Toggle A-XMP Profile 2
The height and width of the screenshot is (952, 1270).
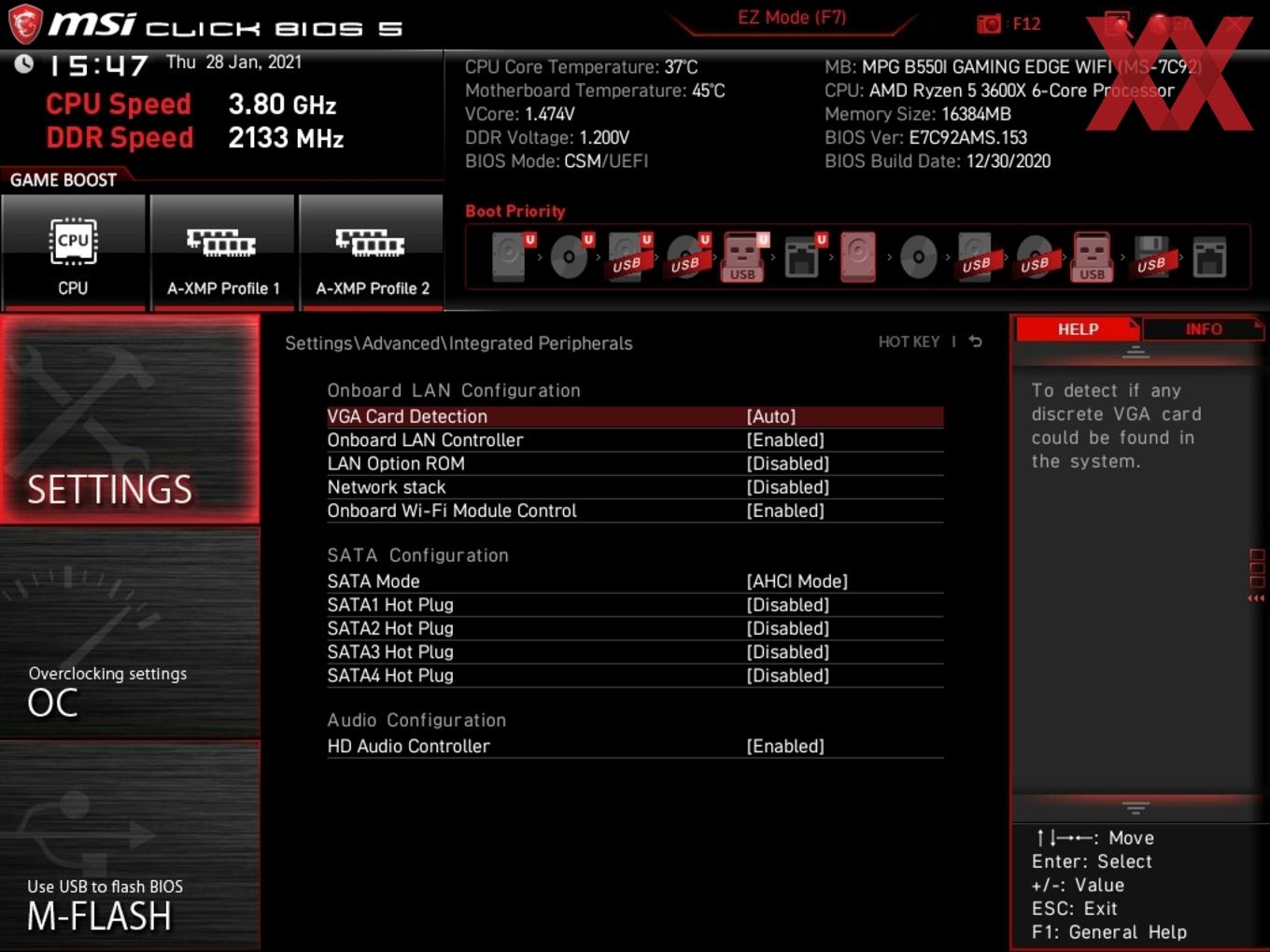tap(372, 251)
